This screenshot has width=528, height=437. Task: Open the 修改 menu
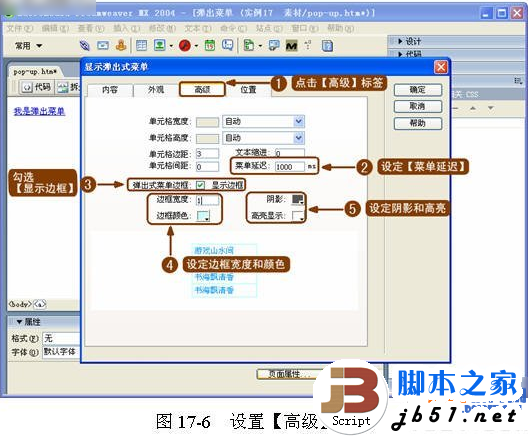(162, 28)
